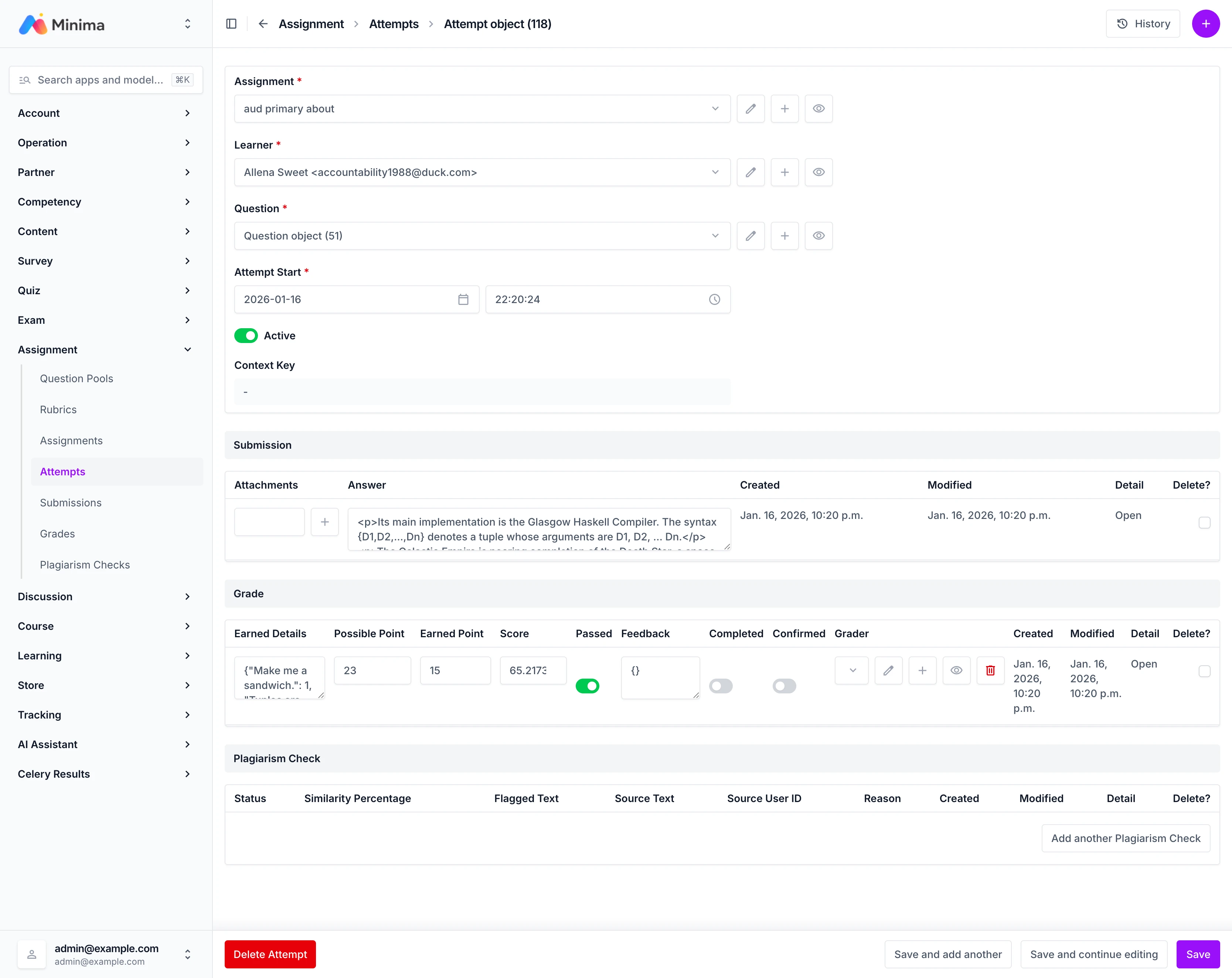Edit the selected Assignment pencil icon

(750, 109)
